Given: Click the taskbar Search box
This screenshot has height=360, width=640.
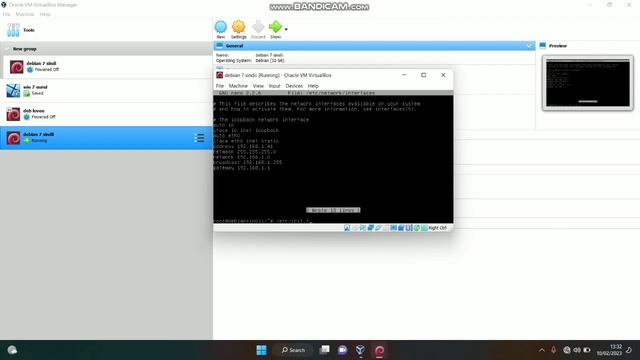Looking at the screenshot, I should coord(293,350).
